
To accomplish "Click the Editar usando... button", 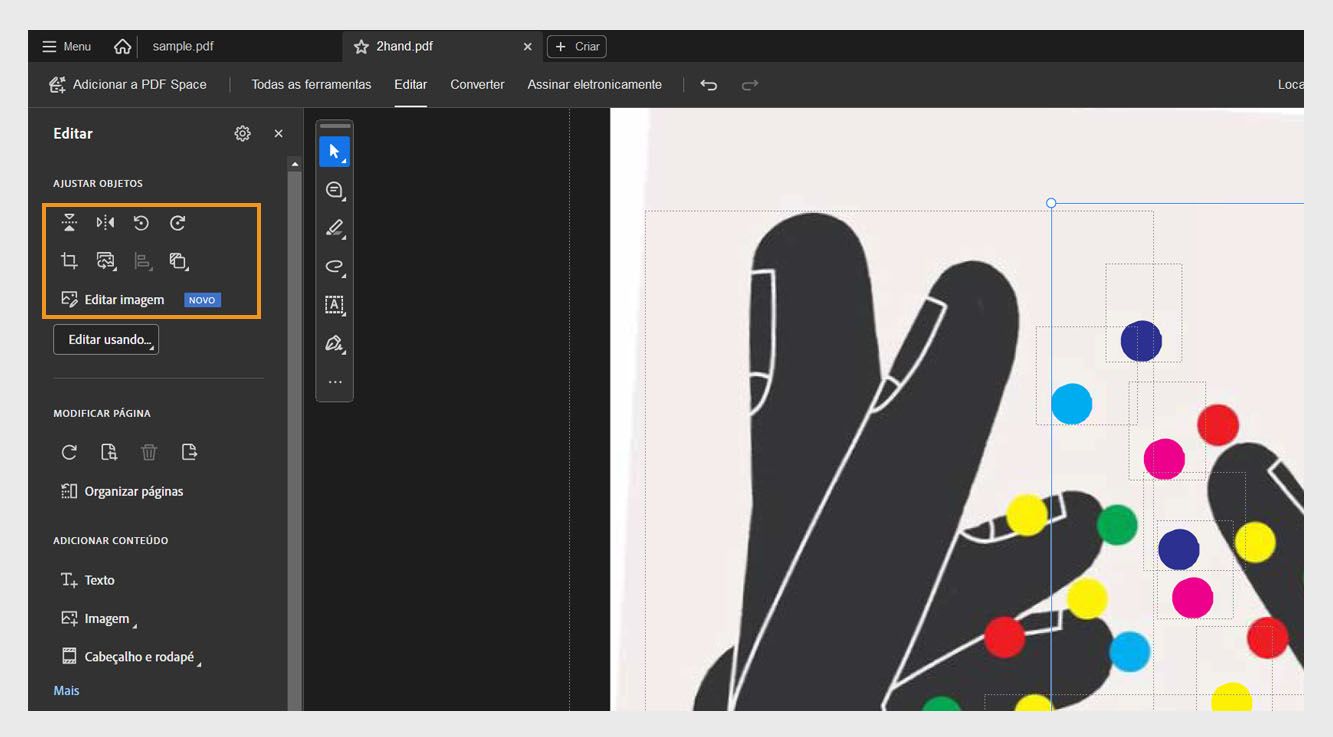I will click(105, 339).
